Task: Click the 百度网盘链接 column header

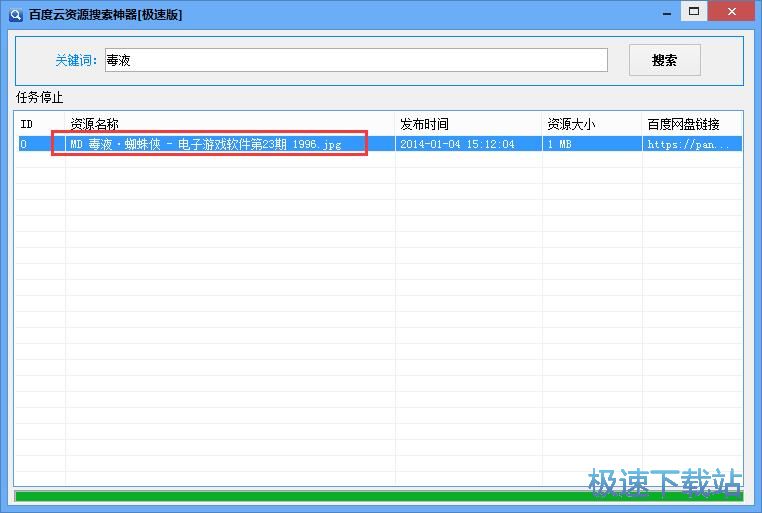Action: pyautogui.click(x=692, y=124)
